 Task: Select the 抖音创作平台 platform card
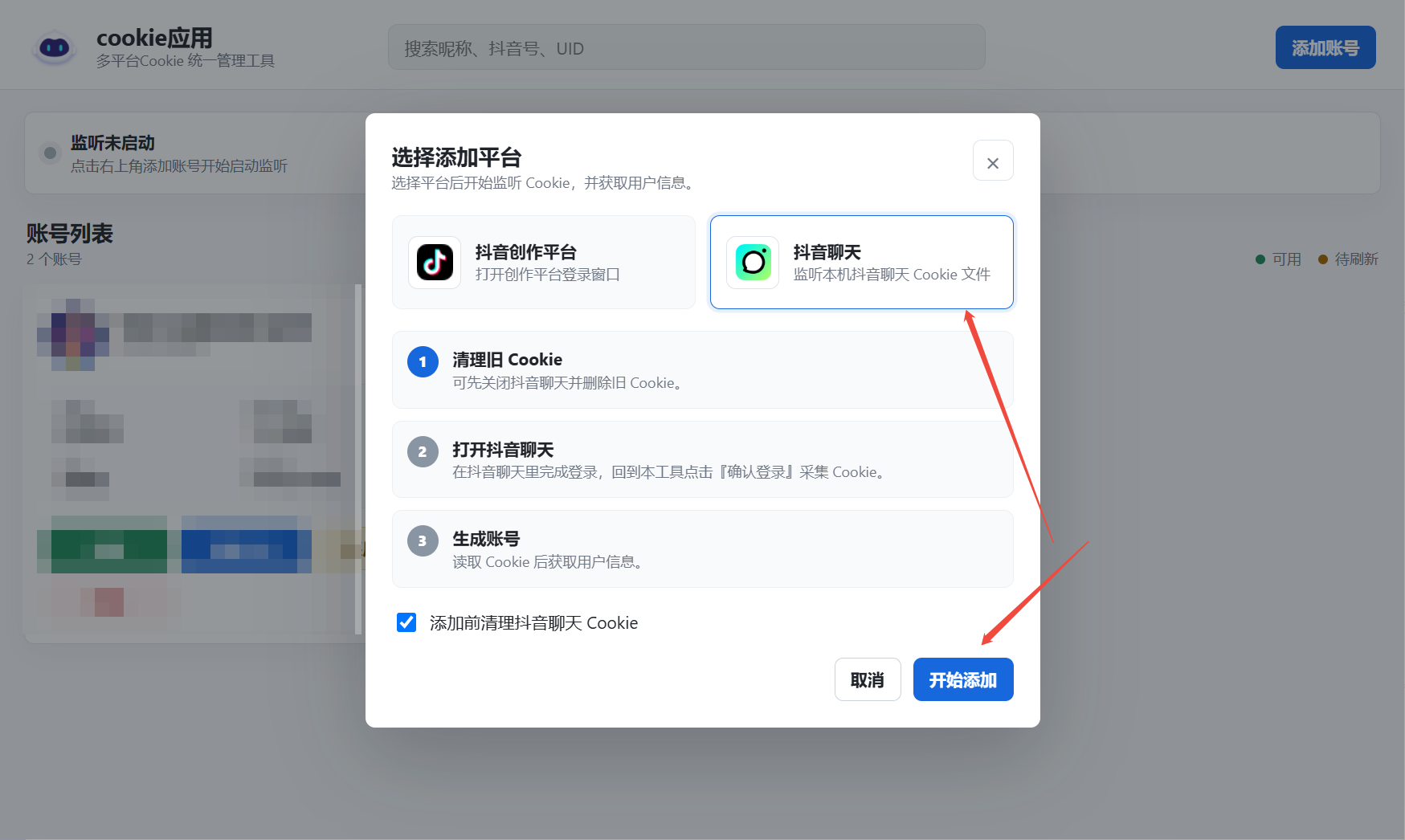(544, 262)
